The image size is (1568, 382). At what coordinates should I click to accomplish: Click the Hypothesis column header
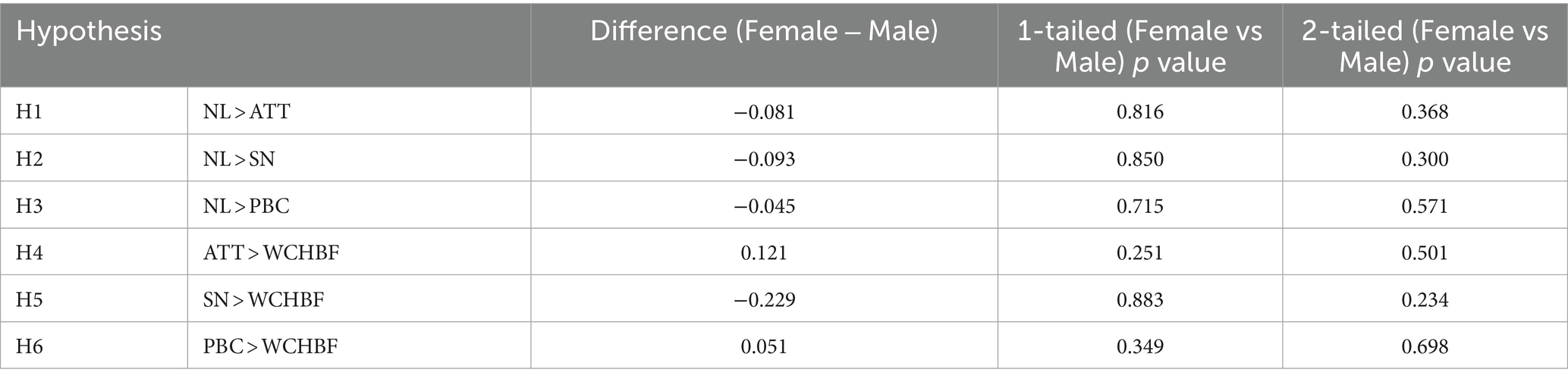pyautogui.click(x=89, y=32)
